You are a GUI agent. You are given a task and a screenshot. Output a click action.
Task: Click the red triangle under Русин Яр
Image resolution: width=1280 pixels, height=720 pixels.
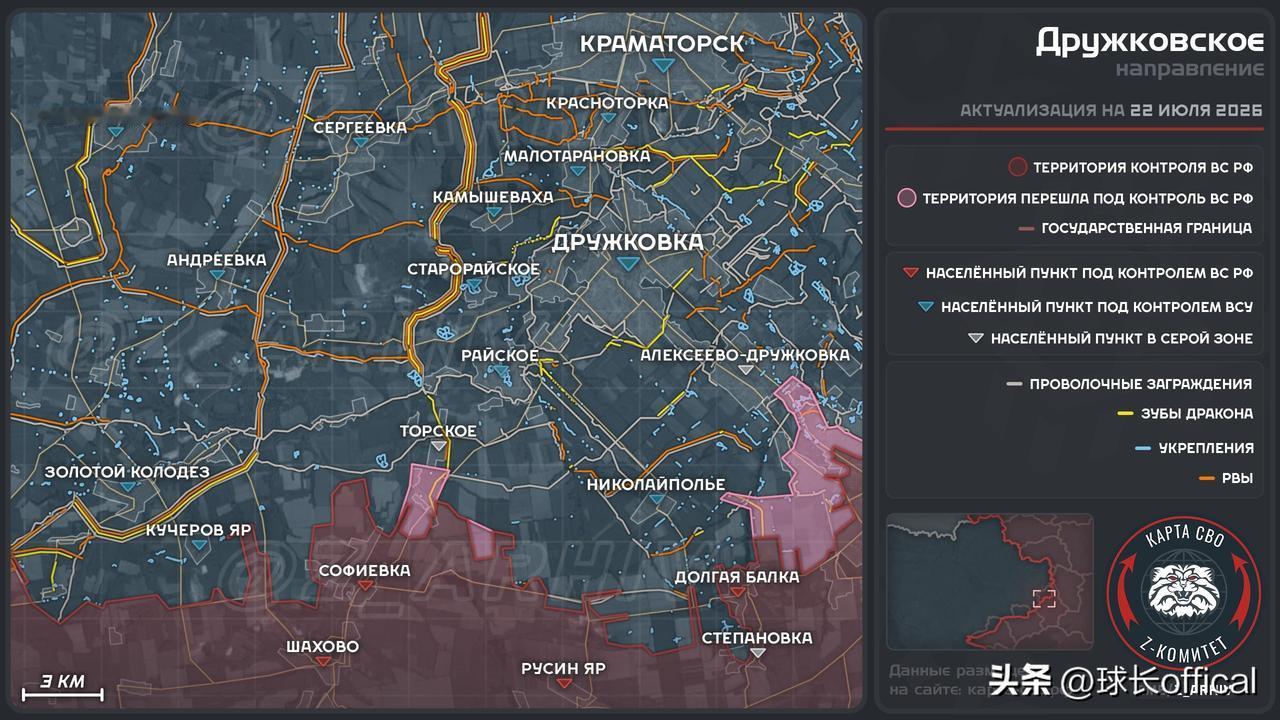[564, 683]
